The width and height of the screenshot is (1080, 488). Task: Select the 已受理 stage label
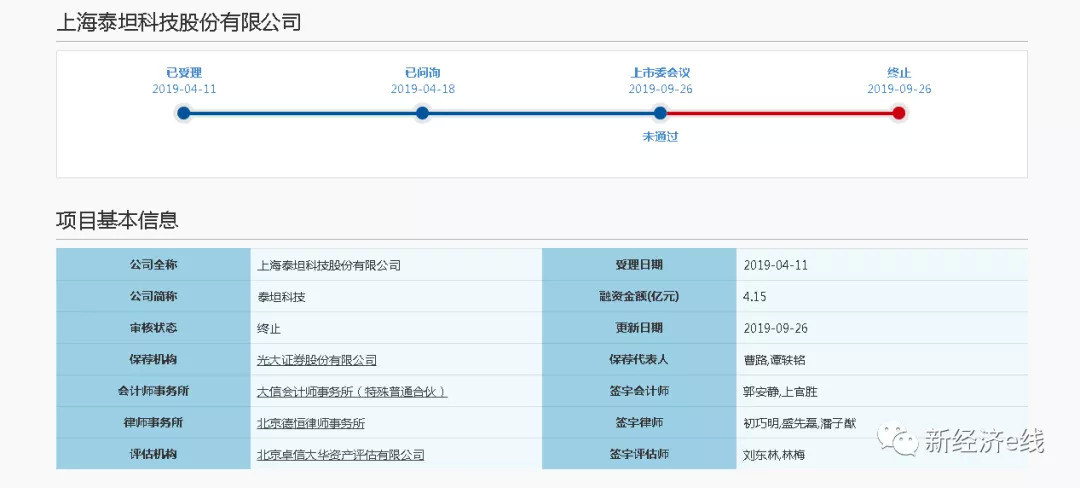[184, 72]
